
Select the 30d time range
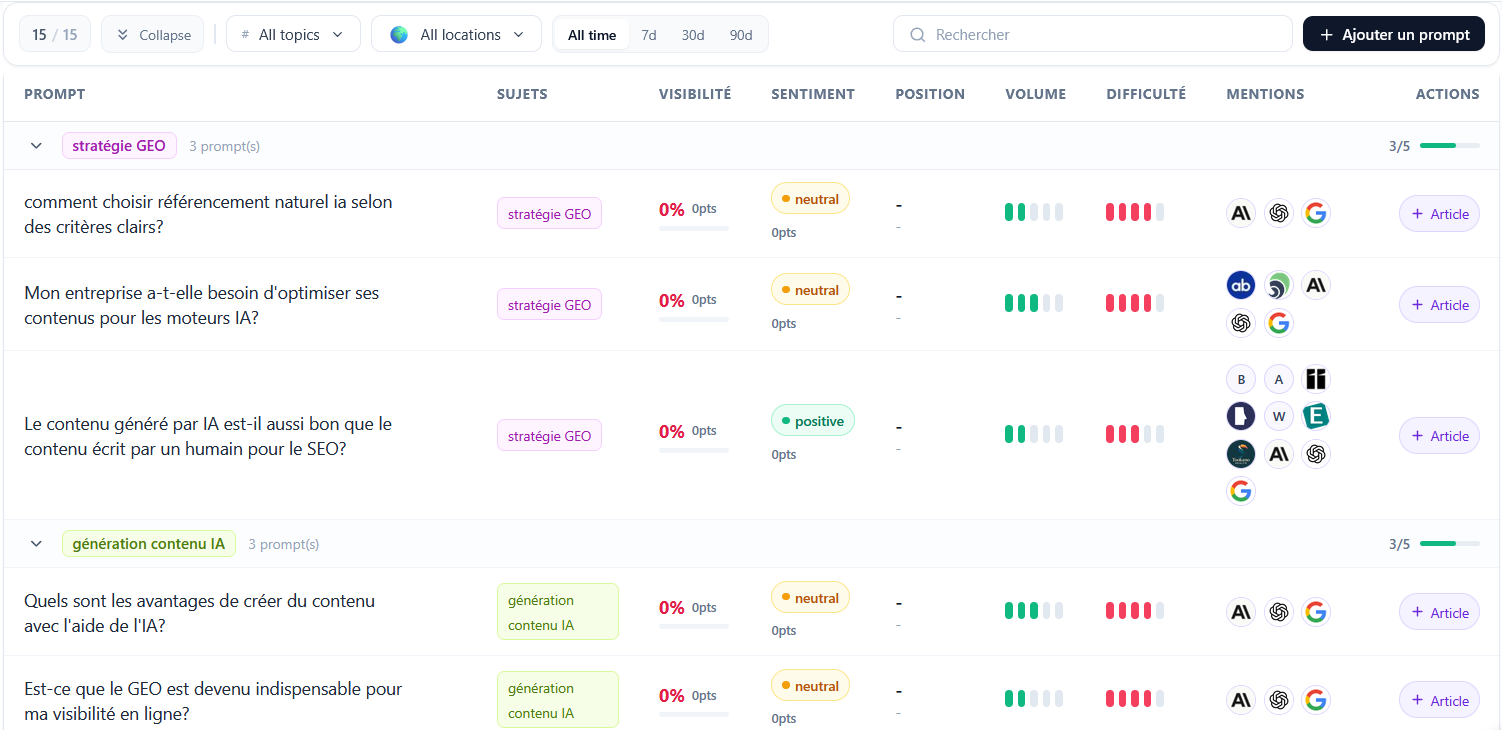[x=693, y=35]
